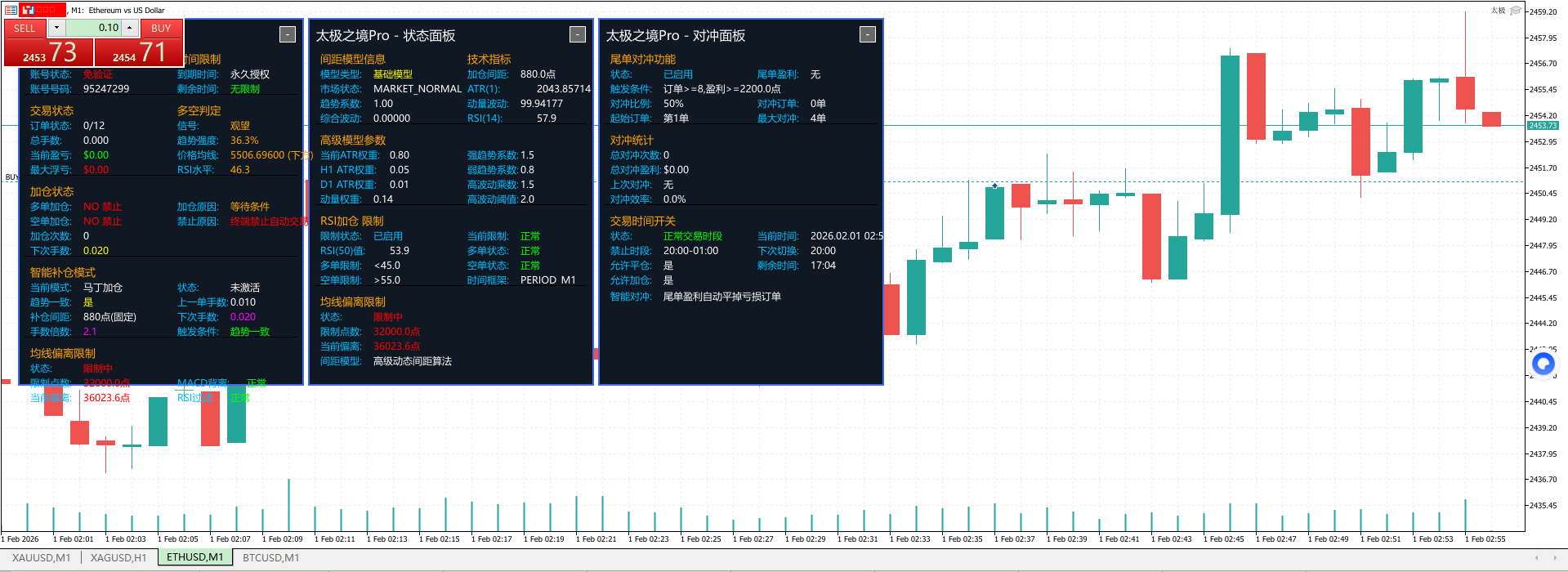This screenshot has height=572, width=1568.
Task: Switch to the XAGUSD,H1 chart tab
Action: (x=118, y=557)
